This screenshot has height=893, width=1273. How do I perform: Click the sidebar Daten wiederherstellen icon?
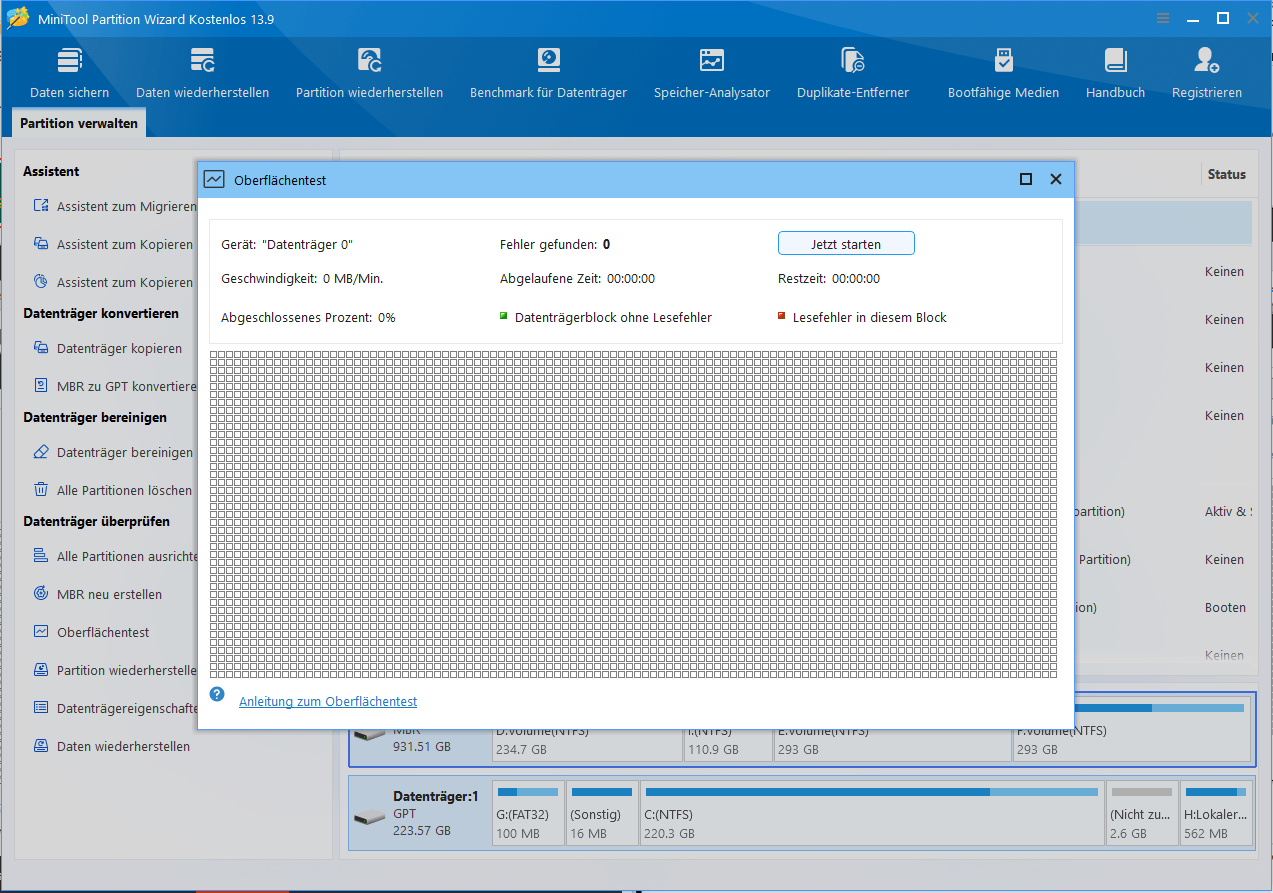pos(41,746)
